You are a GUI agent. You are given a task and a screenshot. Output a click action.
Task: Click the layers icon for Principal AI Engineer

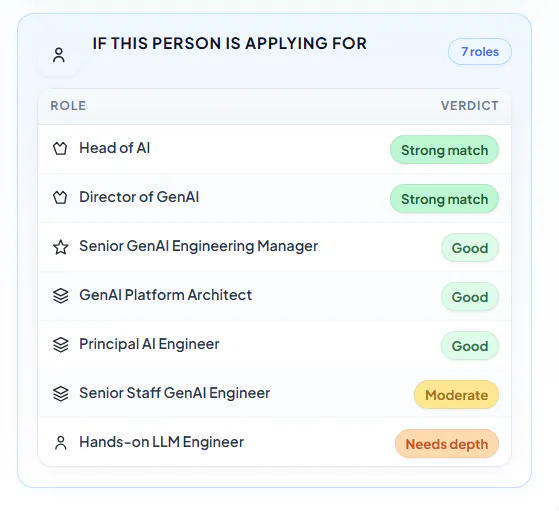(x=61, y=345)
